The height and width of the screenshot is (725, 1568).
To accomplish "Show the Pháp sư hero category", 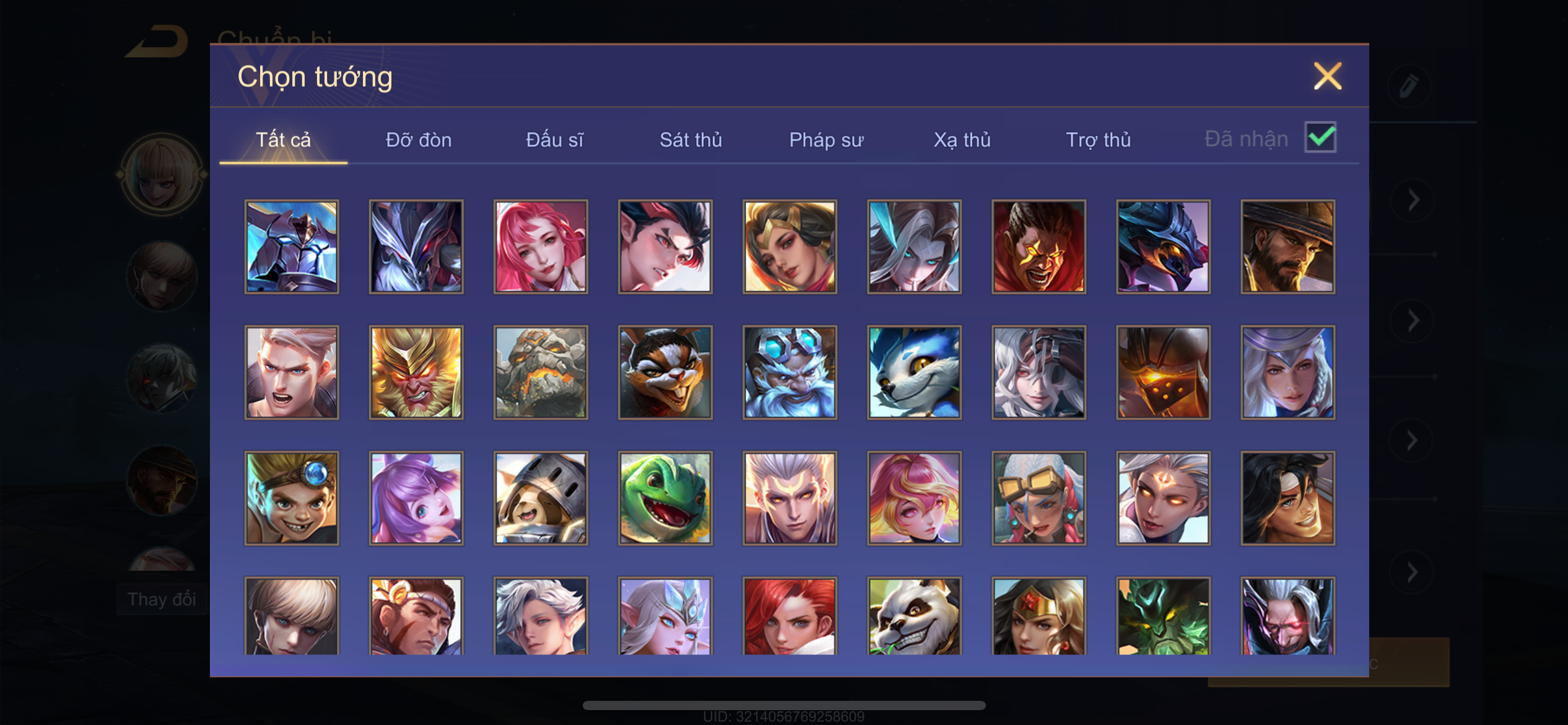I will pyautogui.click(x=826, y=139).
